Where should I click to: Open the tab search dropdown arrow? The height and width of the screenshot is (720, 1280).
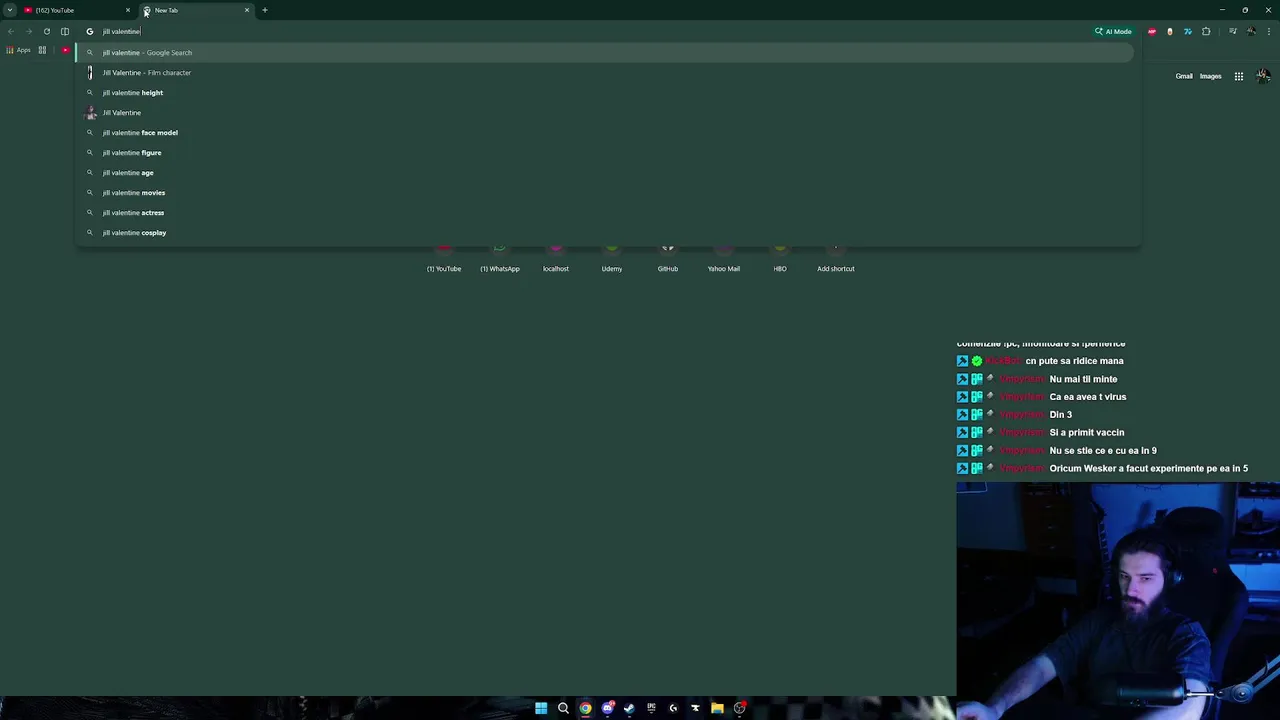coord(10,10)
